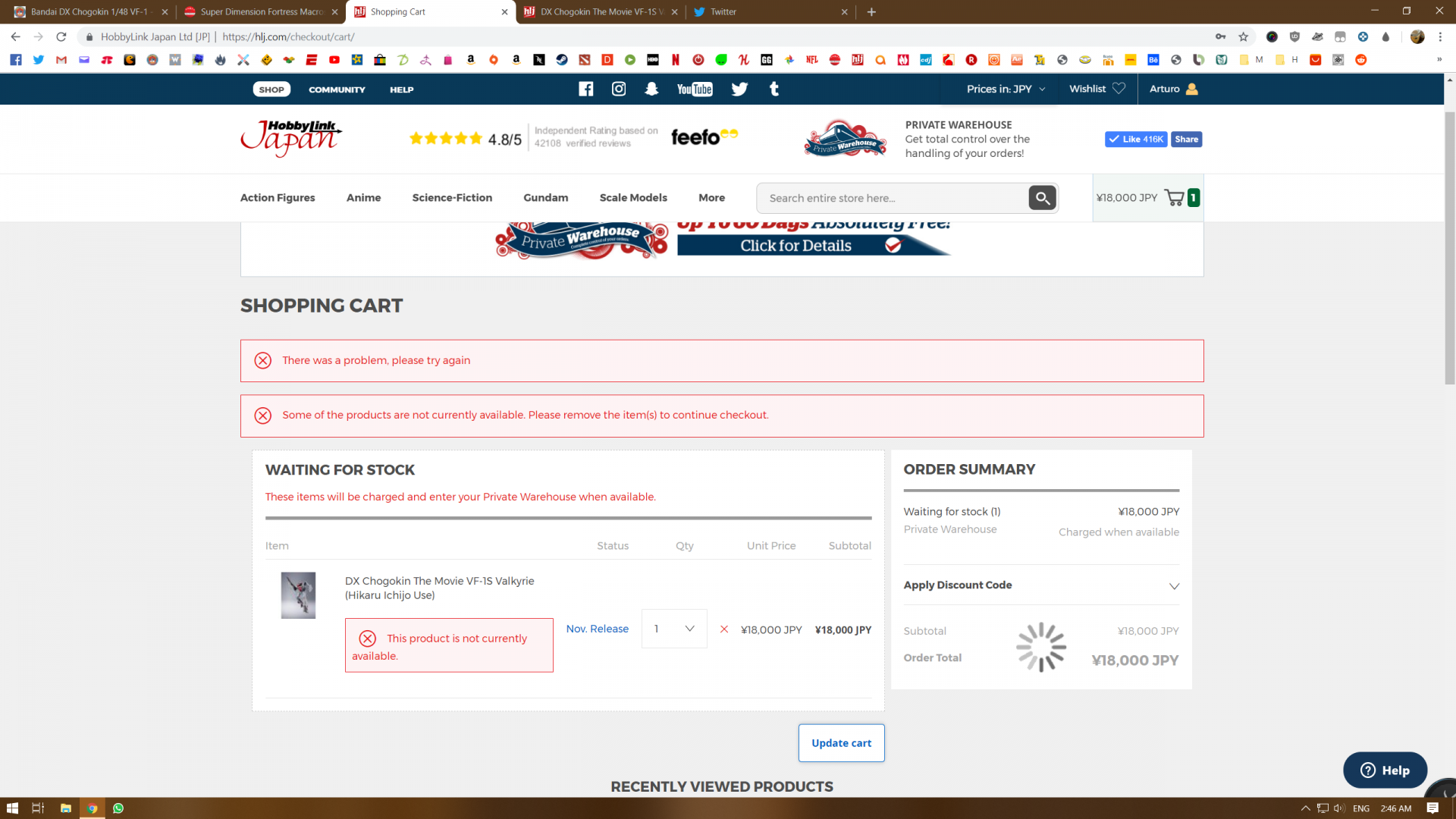The width and height of the screenshot is (1456, 819).
Task: Switch to the Super Dimension Fortress Macross tab
Action: [x=260, y=11]
